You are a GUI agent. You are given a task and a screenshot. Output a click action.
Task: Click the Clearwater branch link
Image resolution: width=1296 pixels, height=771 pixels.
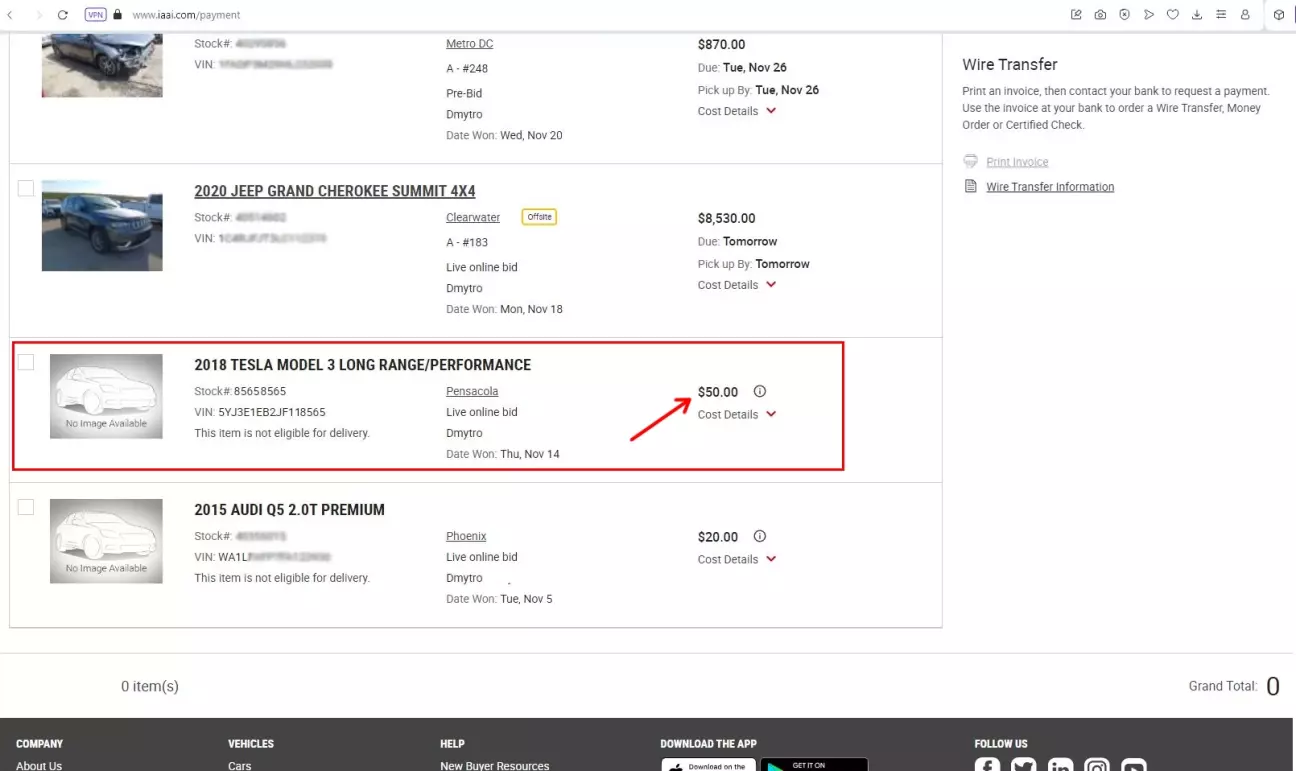click(x=472, y=217)
